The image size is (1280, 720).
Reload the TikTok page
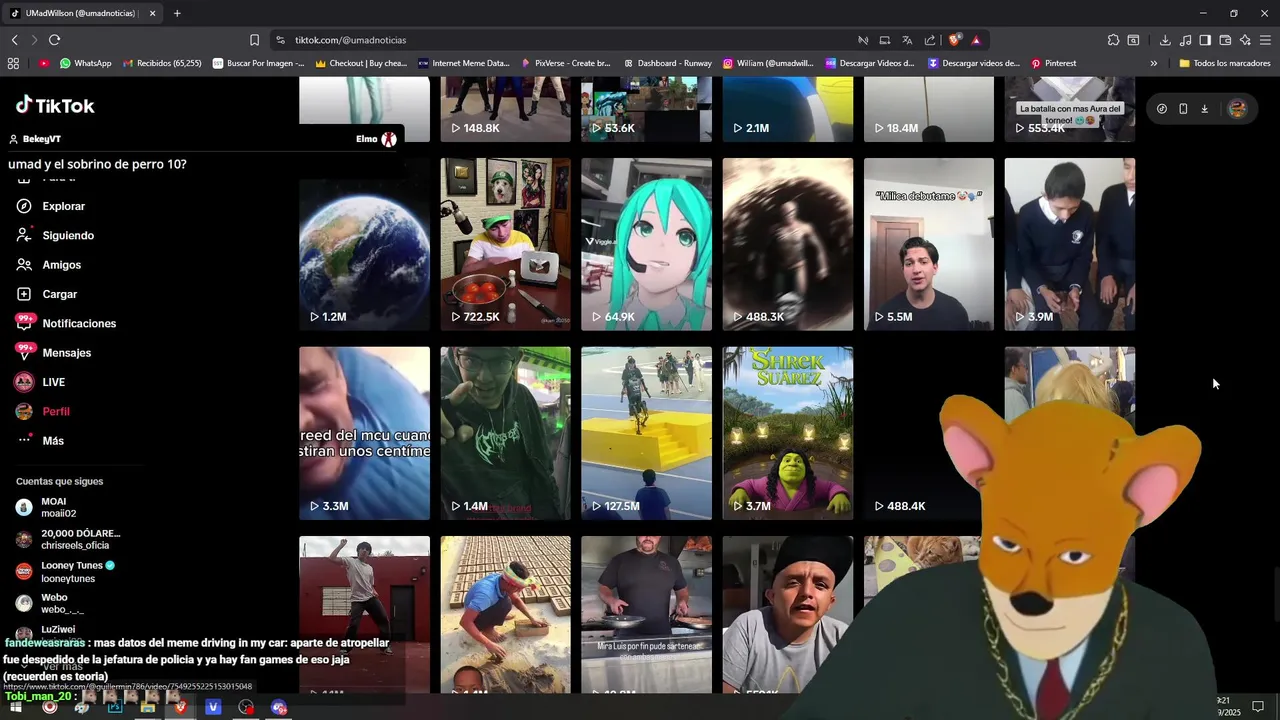[x=54, y=40]
